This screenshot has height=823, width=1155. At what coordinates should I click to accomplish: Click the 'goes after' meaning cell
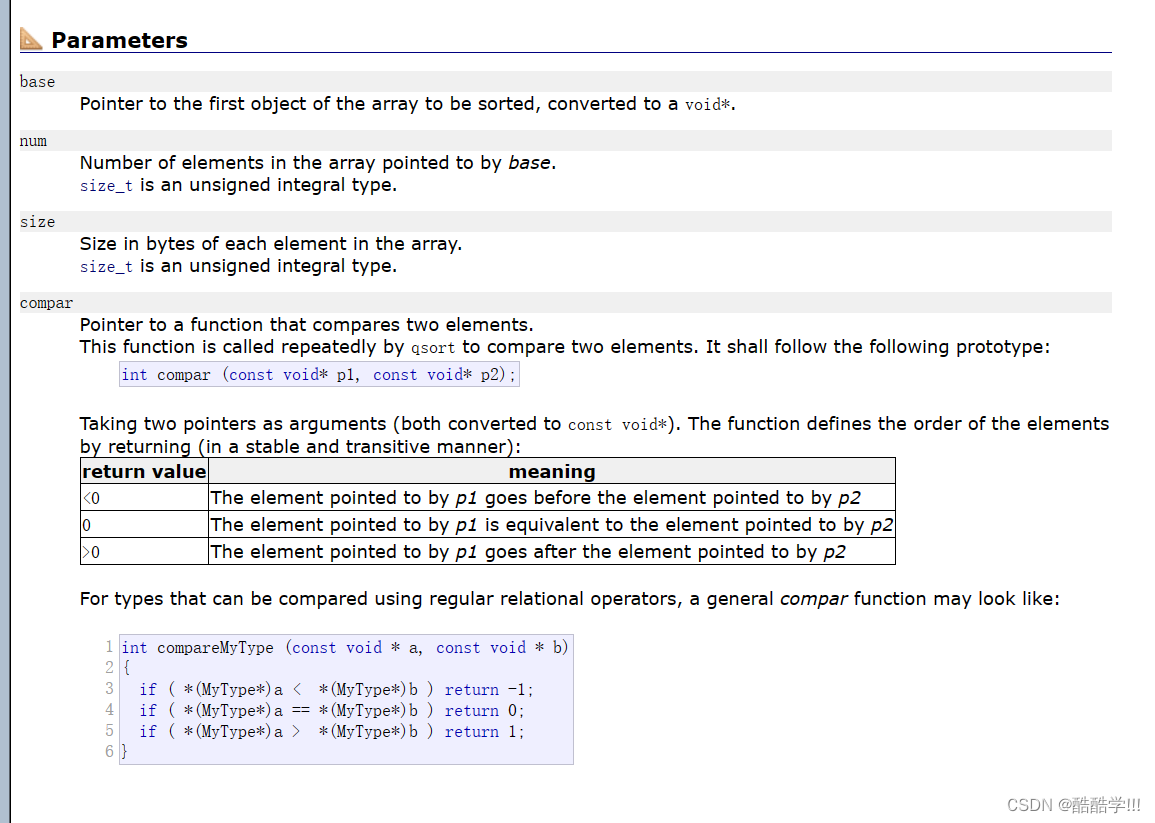tap(552, 552)
